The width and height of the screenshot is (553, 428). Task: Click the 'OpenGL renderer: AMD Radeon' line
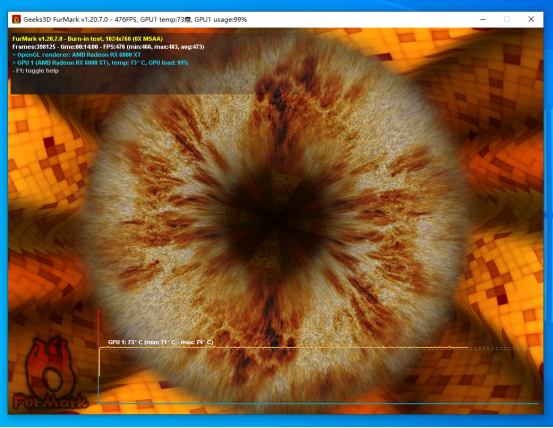coord(77,55)
